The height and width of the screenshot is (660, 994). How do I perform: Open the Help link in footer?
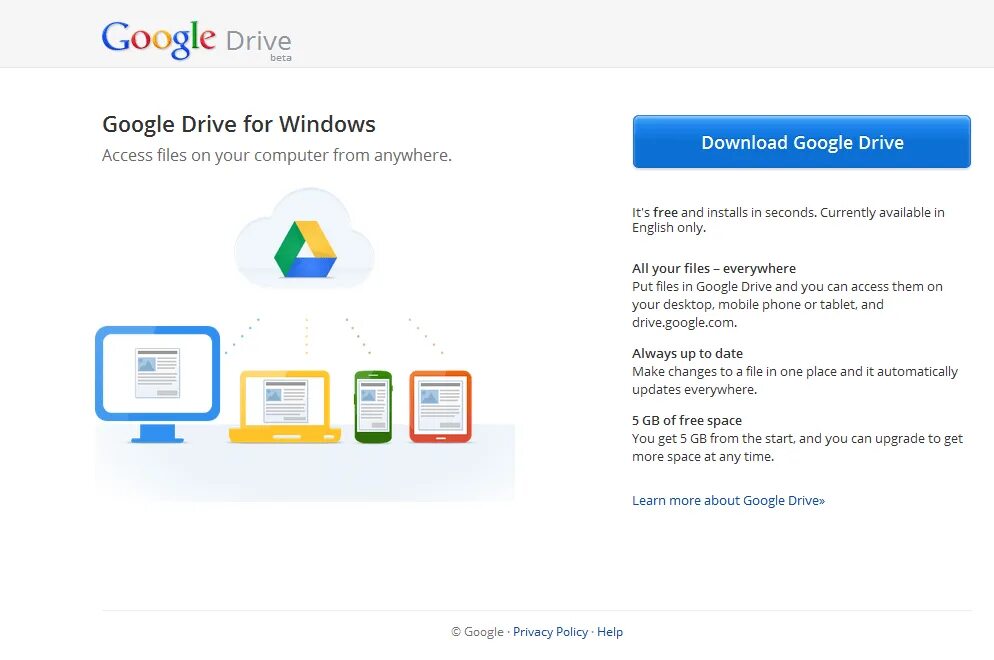pos(610,631)
